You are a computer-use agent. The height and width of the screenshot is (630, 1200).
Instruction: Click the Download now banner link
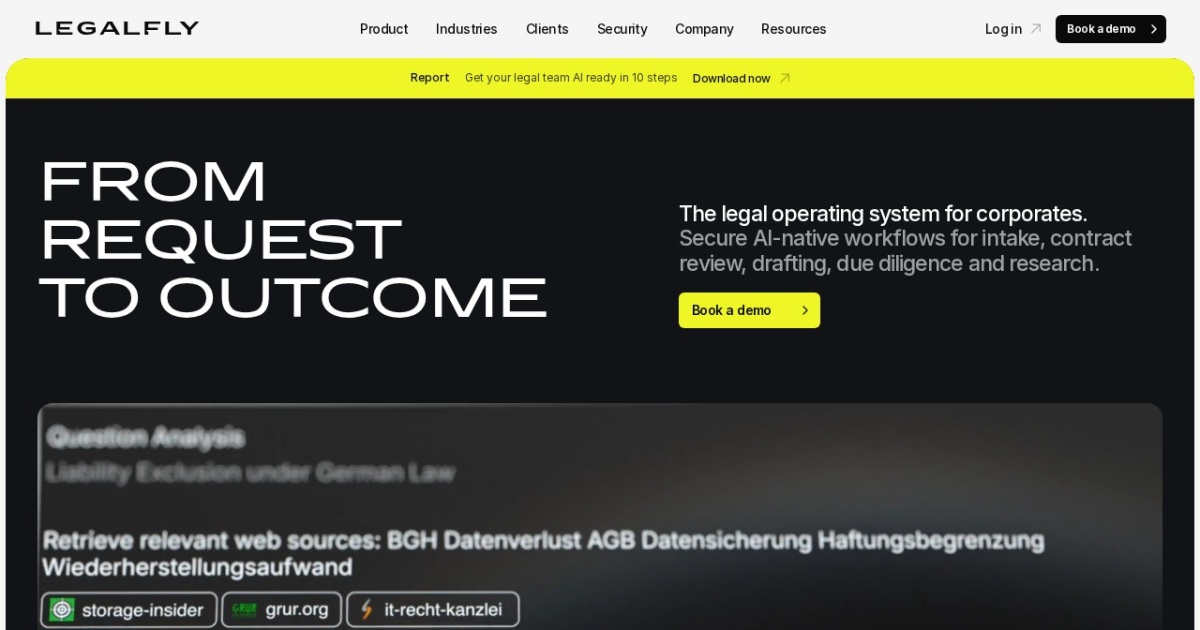point(731,78)
